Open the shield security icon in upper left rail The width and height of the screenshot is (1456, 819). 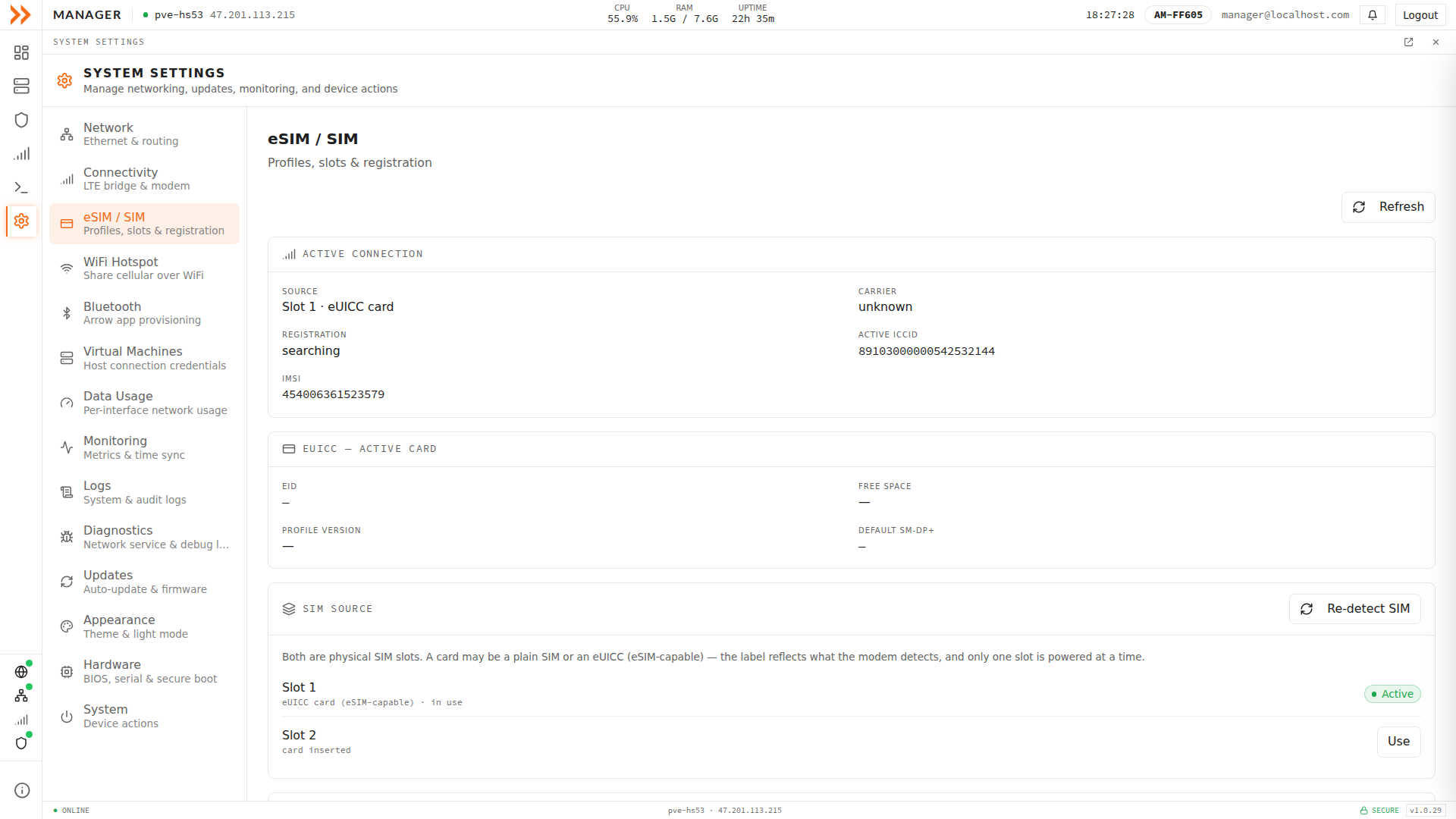(x=21, y=120)
